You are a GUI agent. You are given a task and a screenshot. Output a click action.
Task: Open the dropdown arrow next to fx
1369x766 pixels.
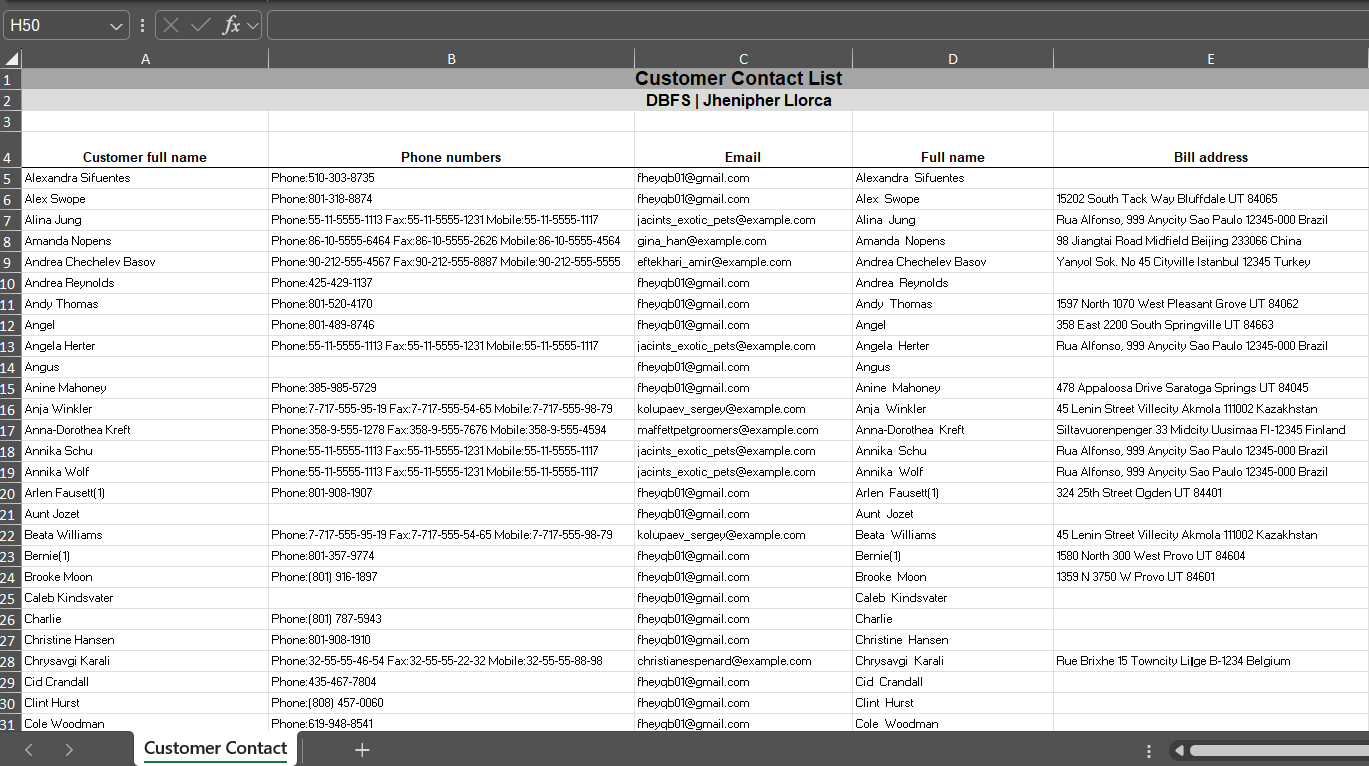coord(251,25)
